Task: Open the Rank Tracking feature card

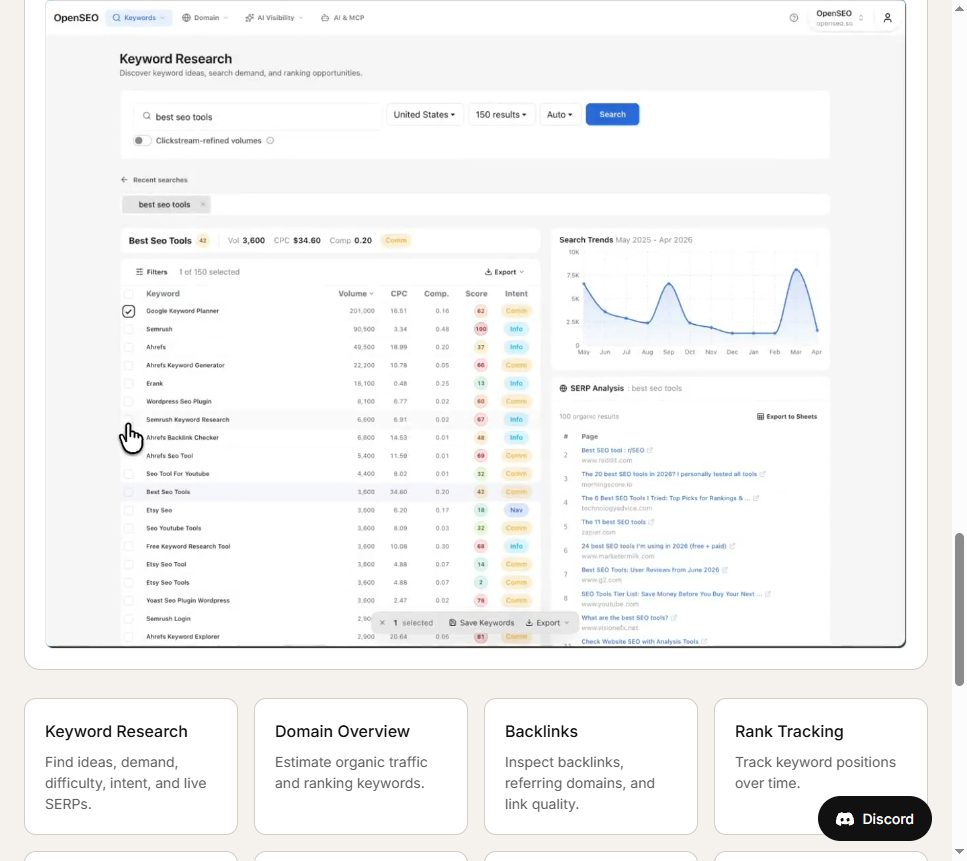Action: tap(821, 767)
